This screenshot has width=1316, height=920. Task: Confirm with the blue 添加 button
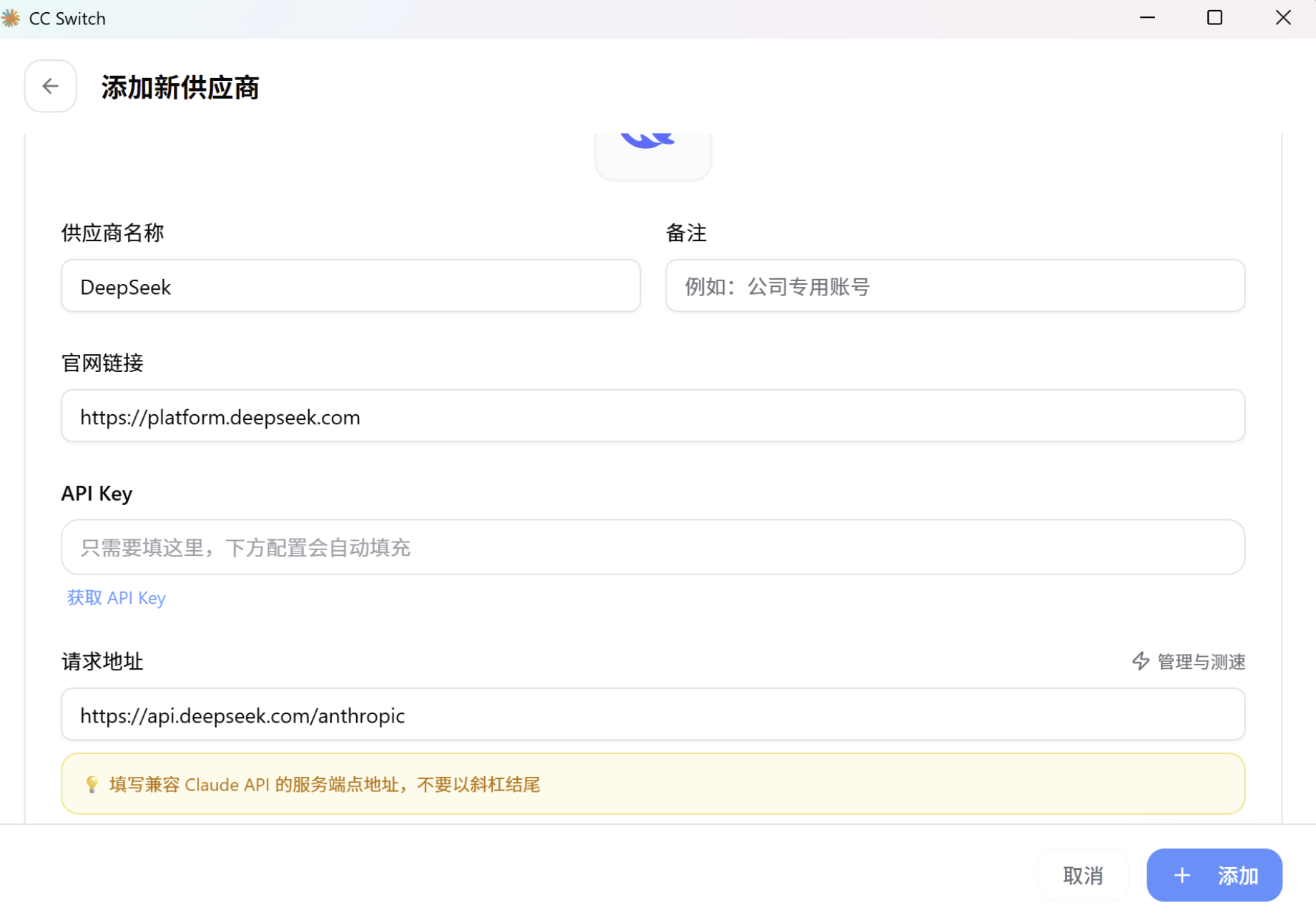point(1214,875)
